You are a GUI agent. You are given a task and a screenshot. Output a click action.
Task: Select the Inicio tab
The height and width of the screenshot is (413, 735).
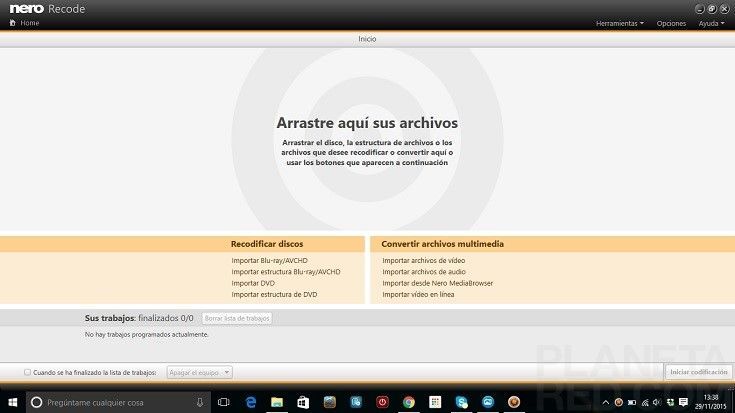click(367, 39)
